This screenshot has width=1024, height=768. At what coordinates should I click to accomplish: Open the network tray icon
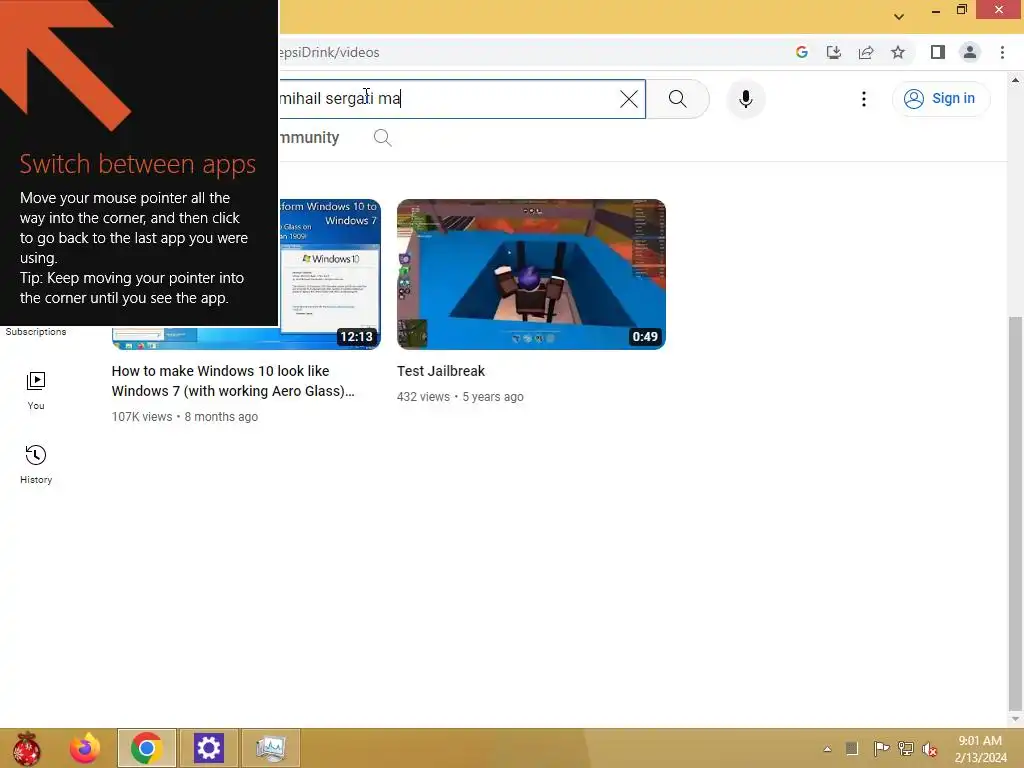pos(906,748)
